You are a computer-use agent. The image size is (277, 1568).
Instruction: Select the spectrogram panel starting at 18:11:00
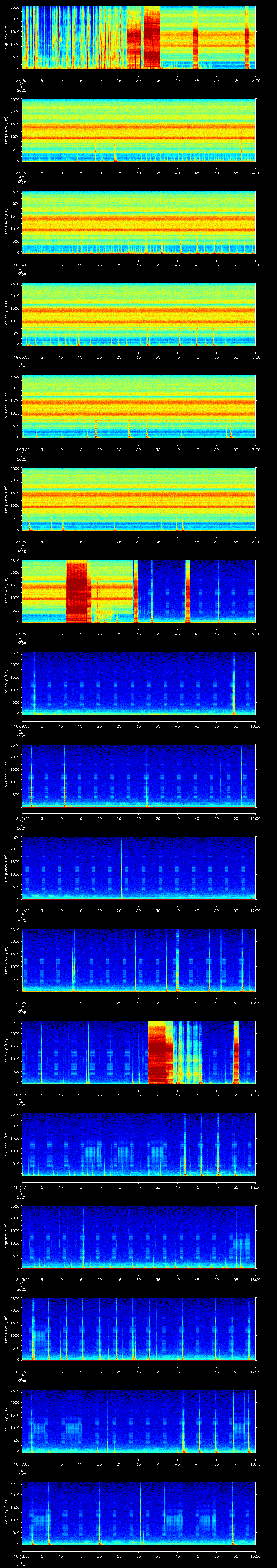pos(139,868)
